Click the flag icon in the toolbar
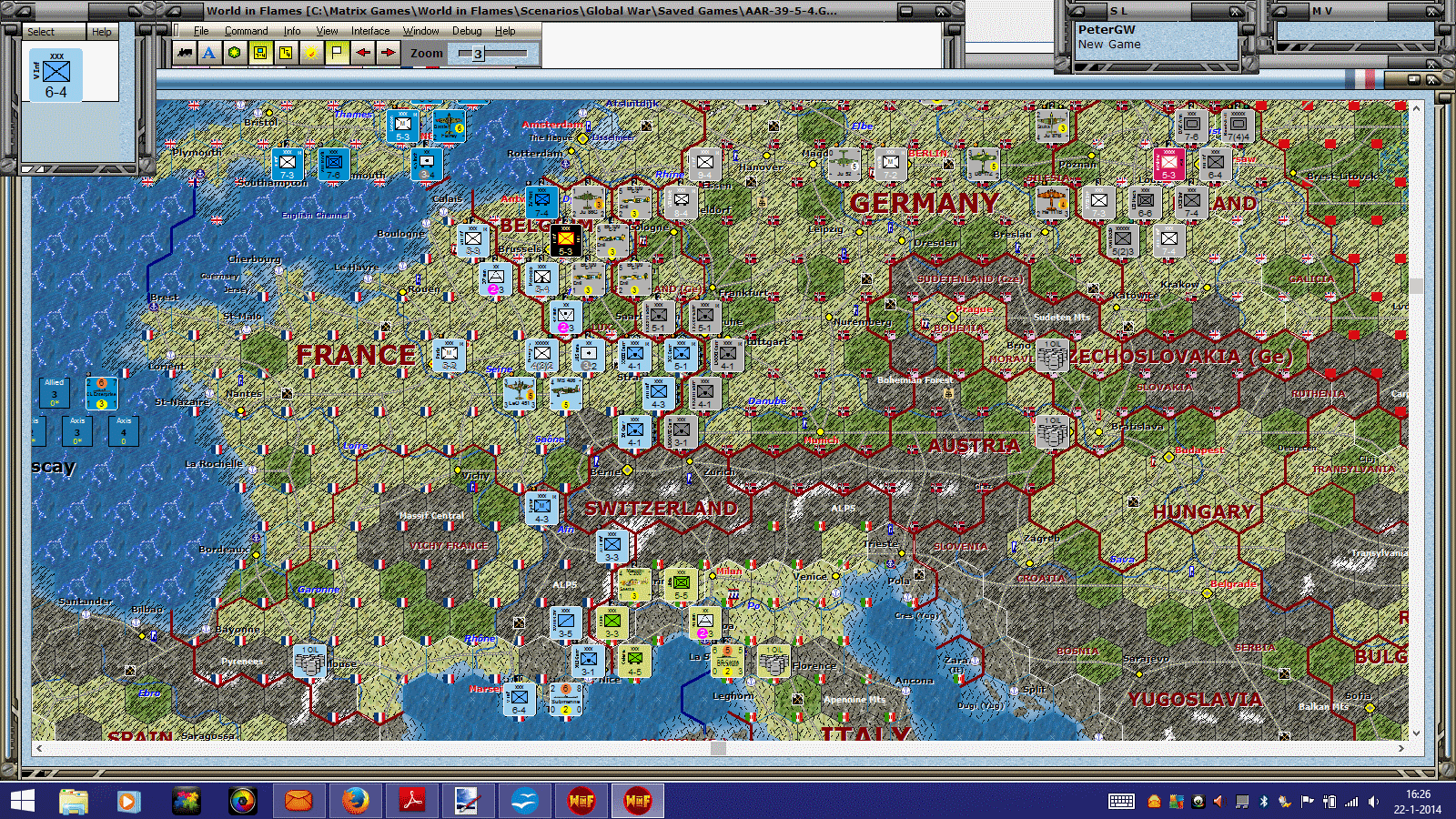Image resolution: width=1456 pixels, height=819 pixels. click(x=337, y=53)
